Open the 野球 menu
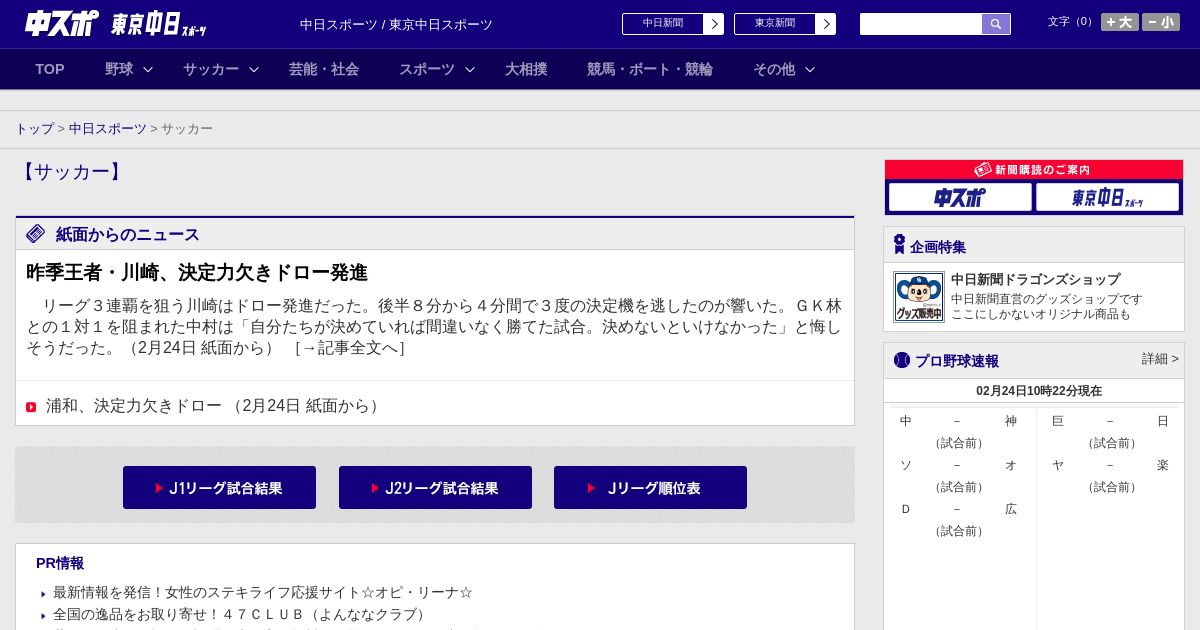 click(x=119, y=69)
